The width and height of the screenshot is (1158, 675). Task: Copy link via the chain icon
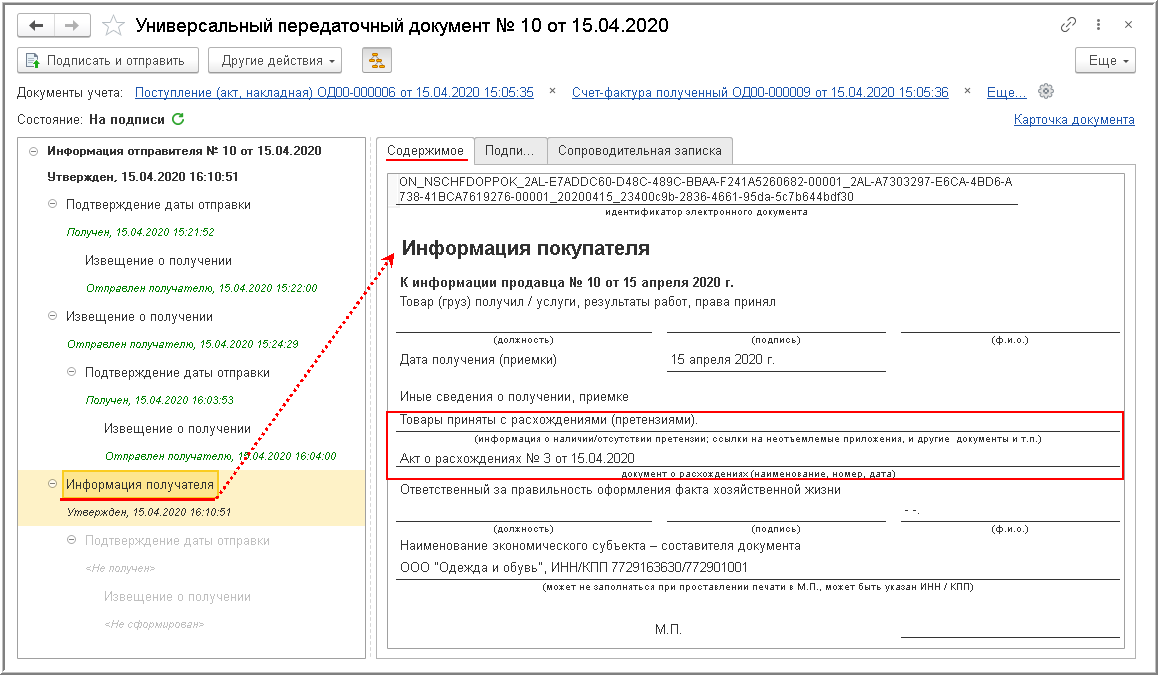[x=1068, y=25]
